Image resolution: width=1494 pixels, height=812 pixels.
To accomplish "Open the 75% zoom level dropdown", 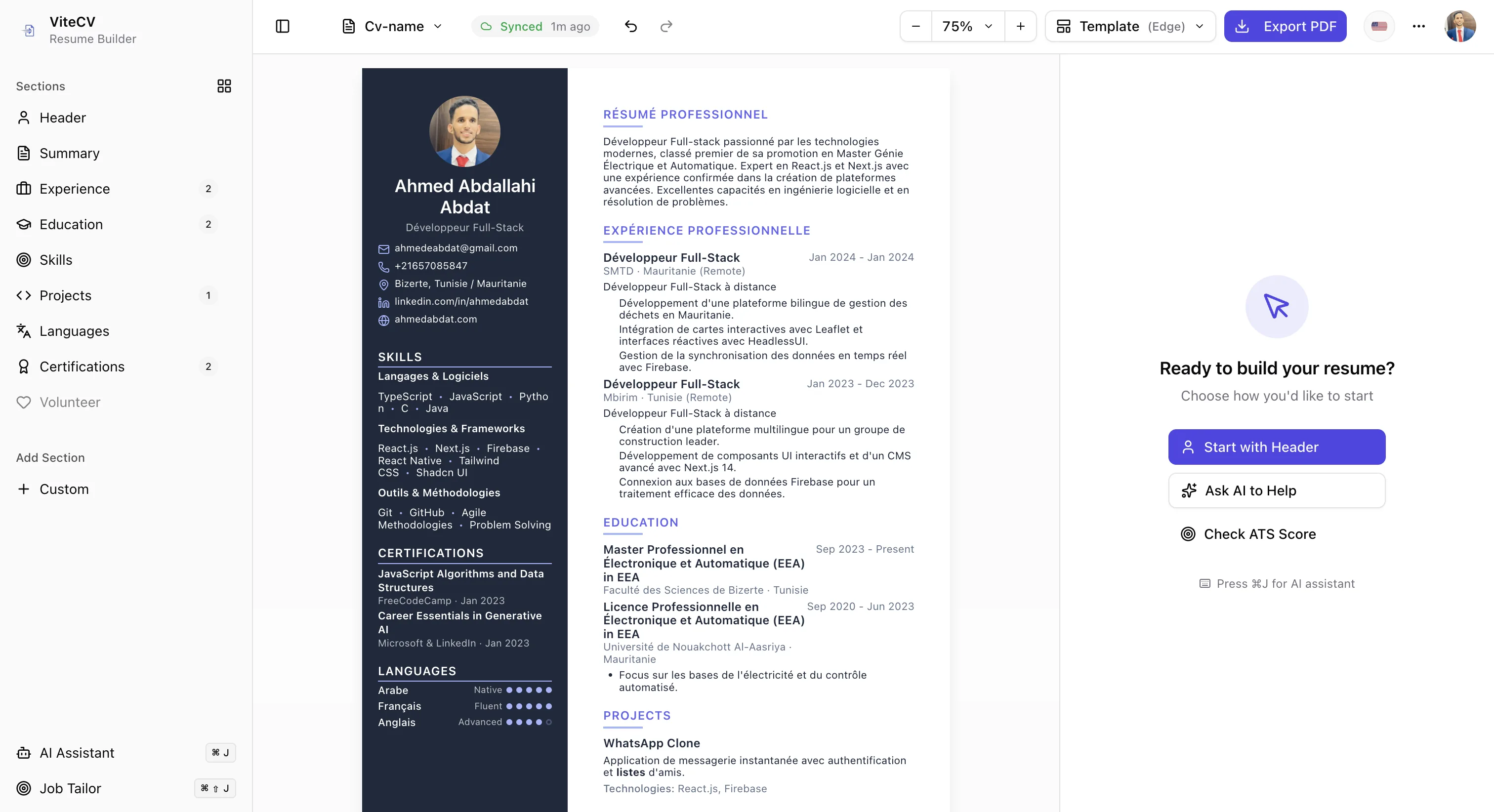I will tap(967, 26).
